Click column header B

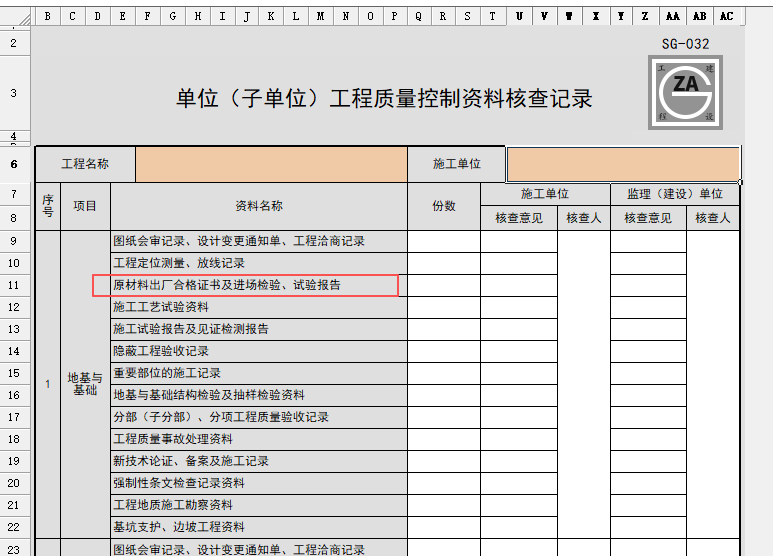pos(47,16)
